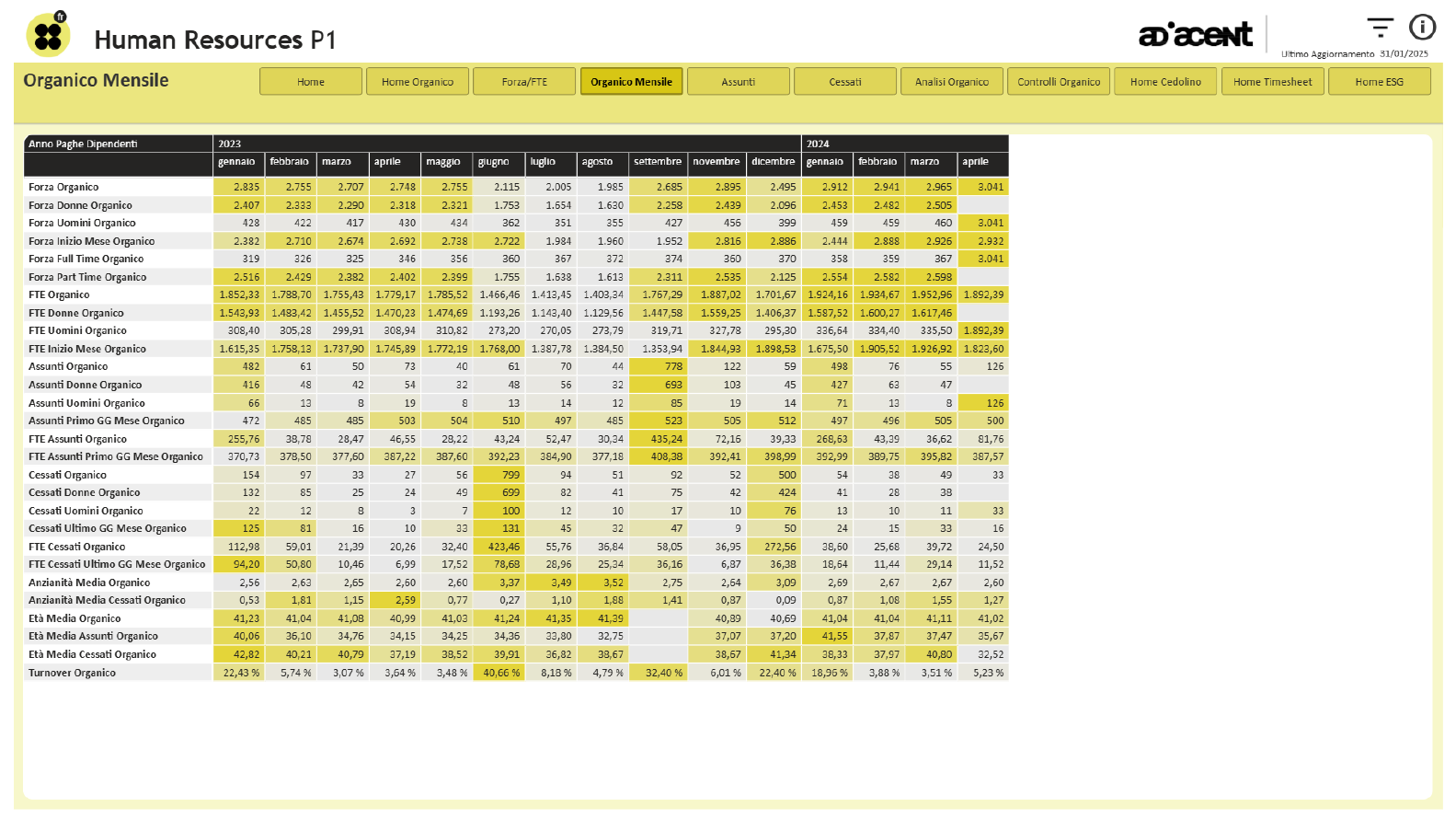The image size is (1456, 819).
Task: Select the Turnover Organico row label
Action: pyautogui.click(x=72, y=673)
